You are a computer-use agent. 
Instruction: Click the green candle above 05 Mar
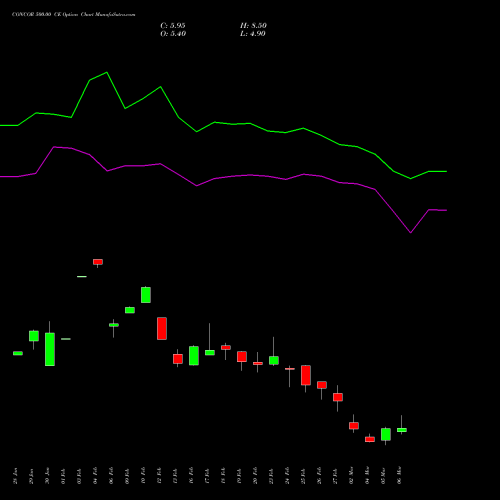[x=386, y=434]
